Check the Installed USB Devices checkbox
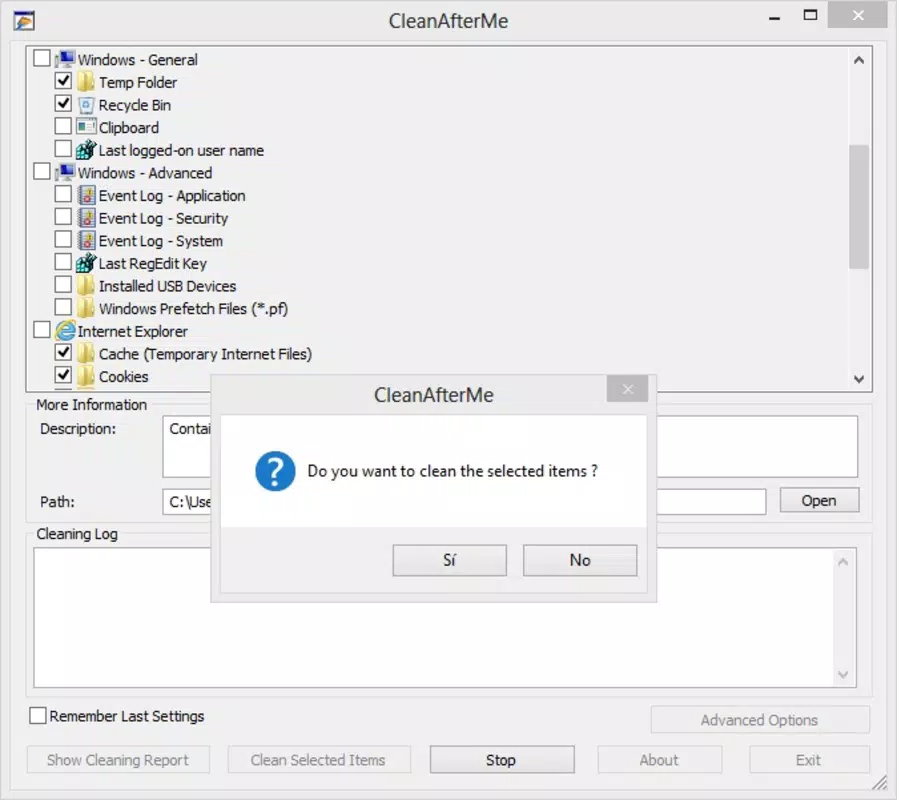 (x=63, y=284)
